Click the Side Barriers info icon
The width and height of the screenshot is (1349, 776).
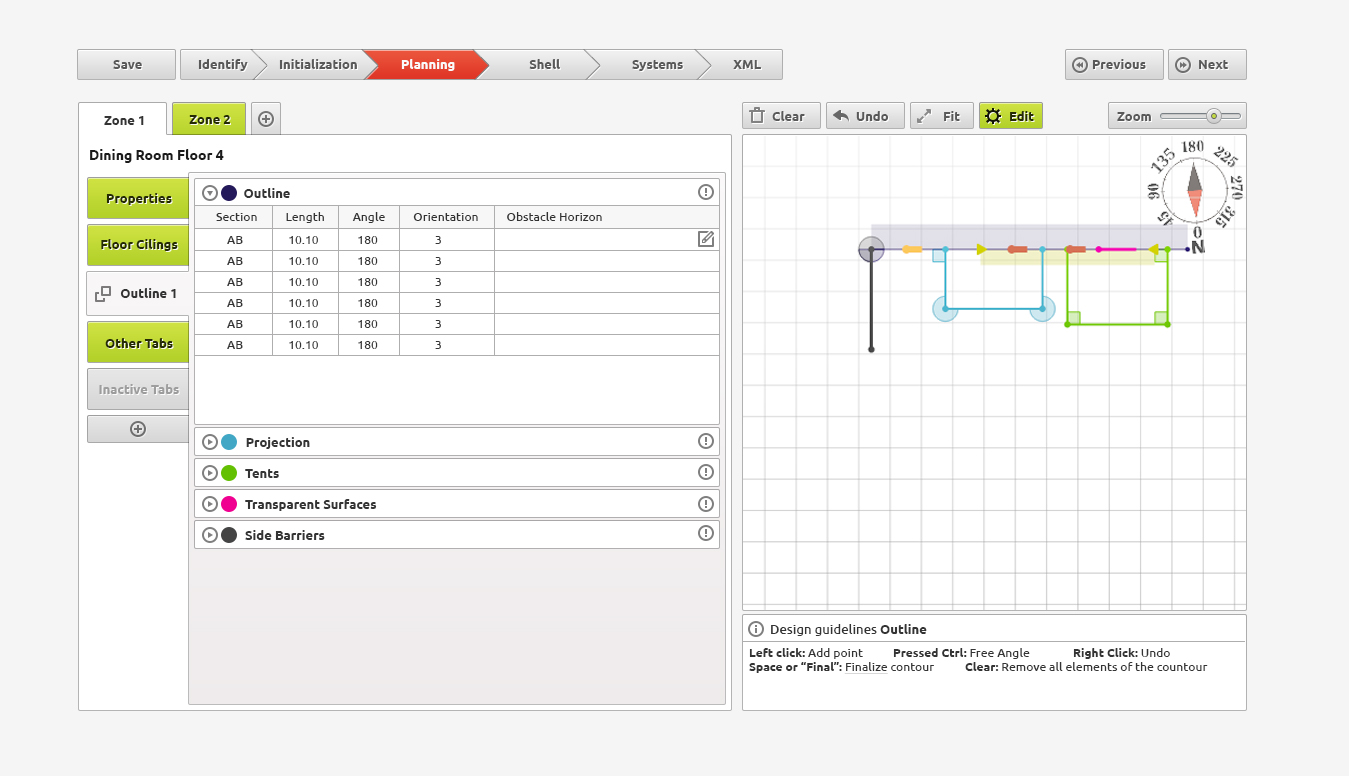(x=706, y=534)
